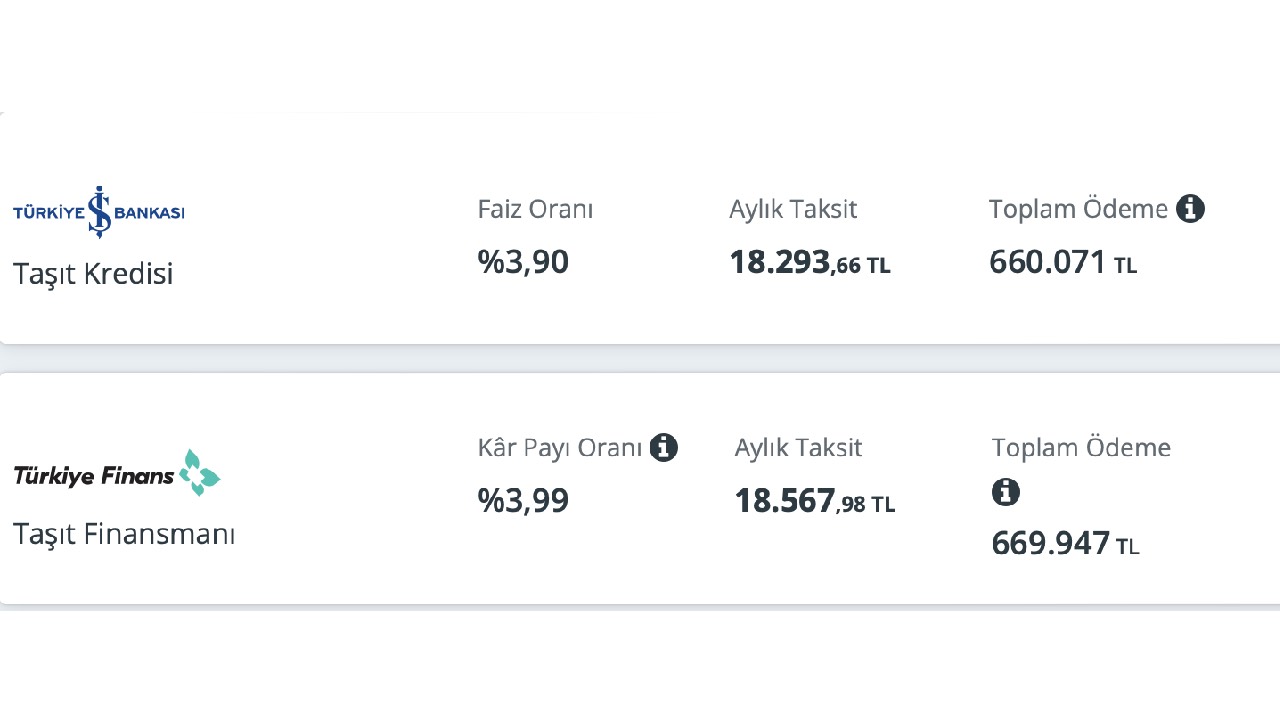Image resolution: width=1280 pixels, height=720 pixels.
Task: Click the Türkiye İş Bankası logo
Action: click(98, 211)
